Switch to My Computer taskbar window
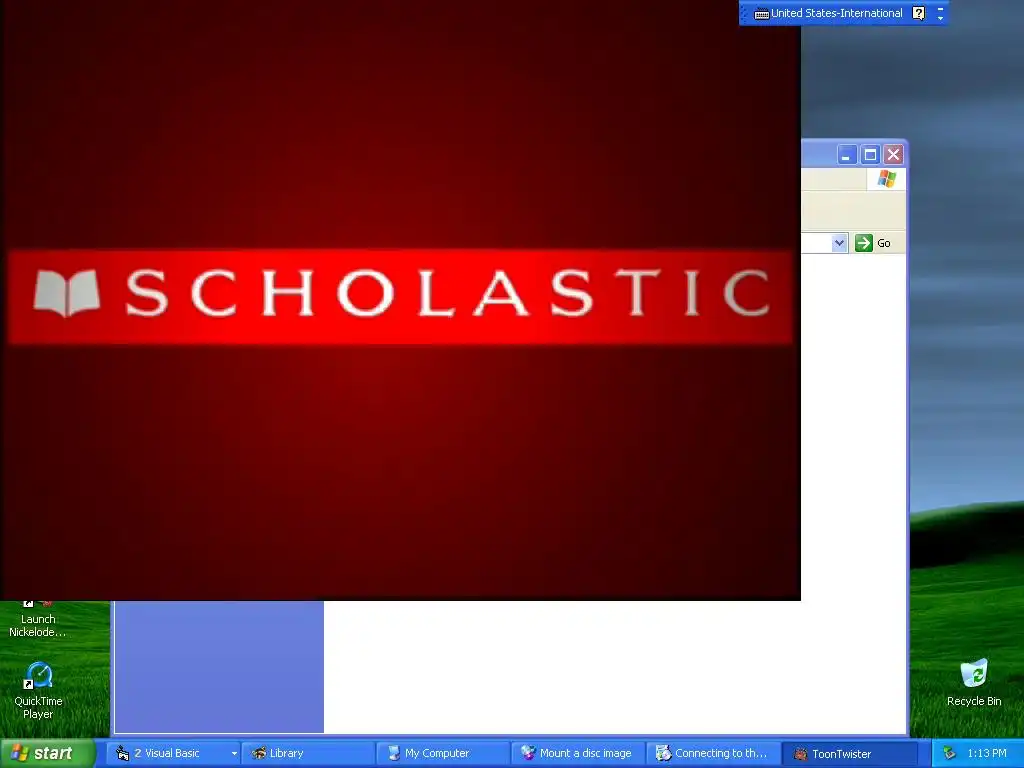1024x768 pixels. click(x=443, y=754)
